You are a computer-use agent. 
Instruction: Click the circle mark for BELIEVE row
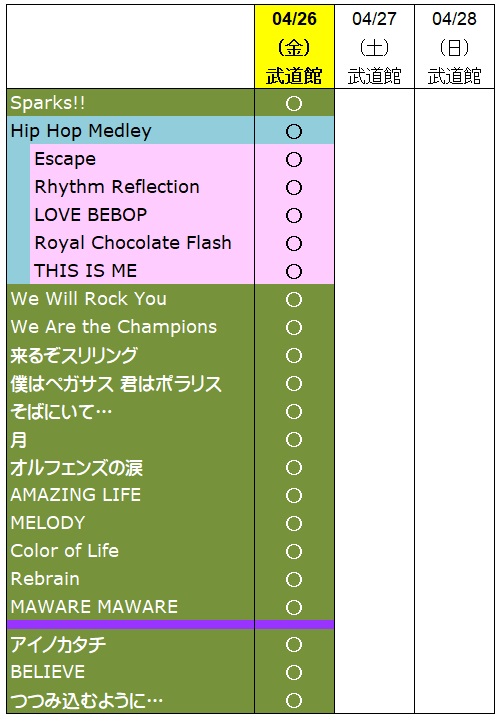coord(294,672)
